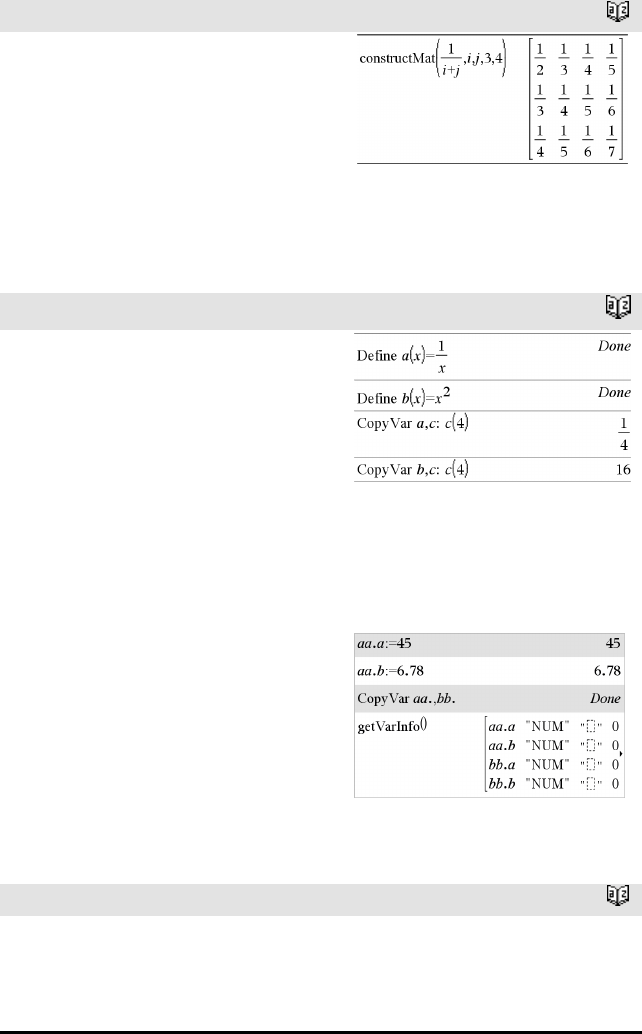Select the Define b(x)=x² entry
The image size is (642, 1034).
click(x=403, y=397)
